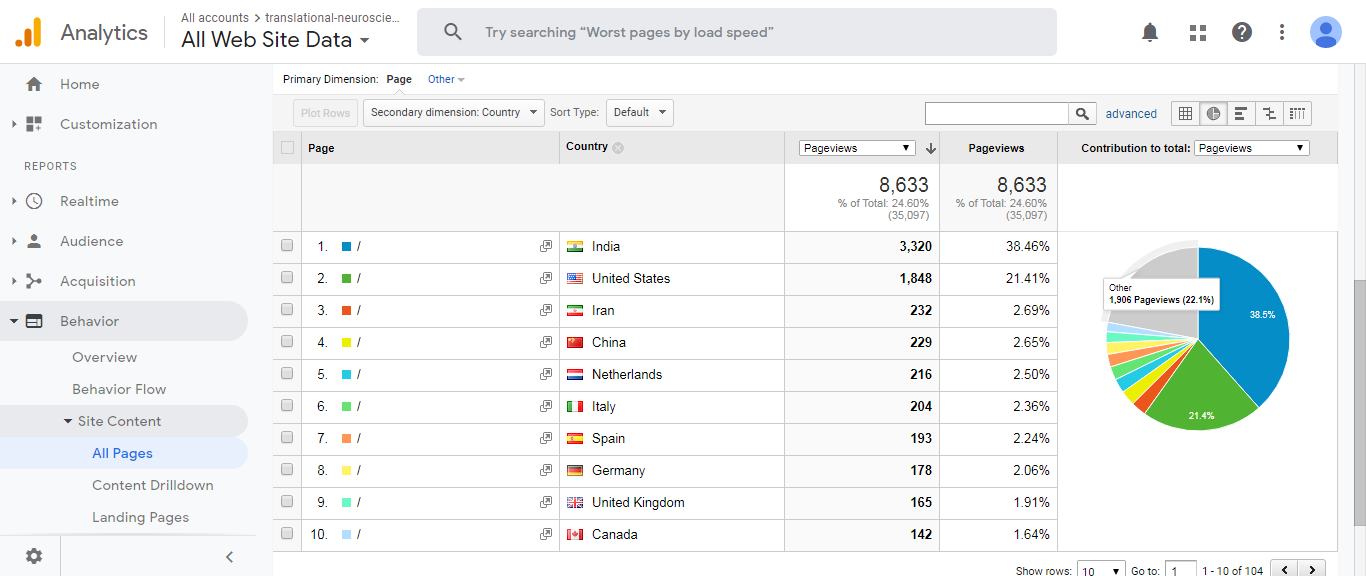Click the advanced filter link
The image size is (1366, 576).
pyautogui.click(x=1131, y=114)
